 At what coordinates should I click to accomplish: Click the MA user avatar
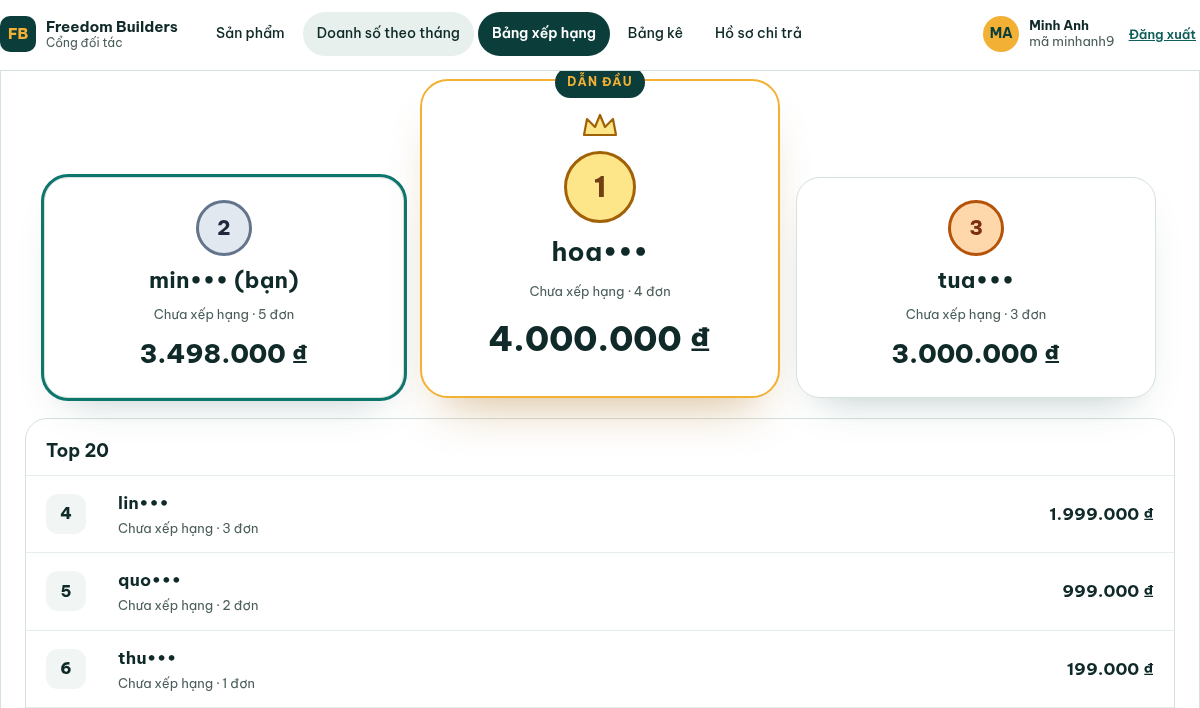[x=1001, y=34]
